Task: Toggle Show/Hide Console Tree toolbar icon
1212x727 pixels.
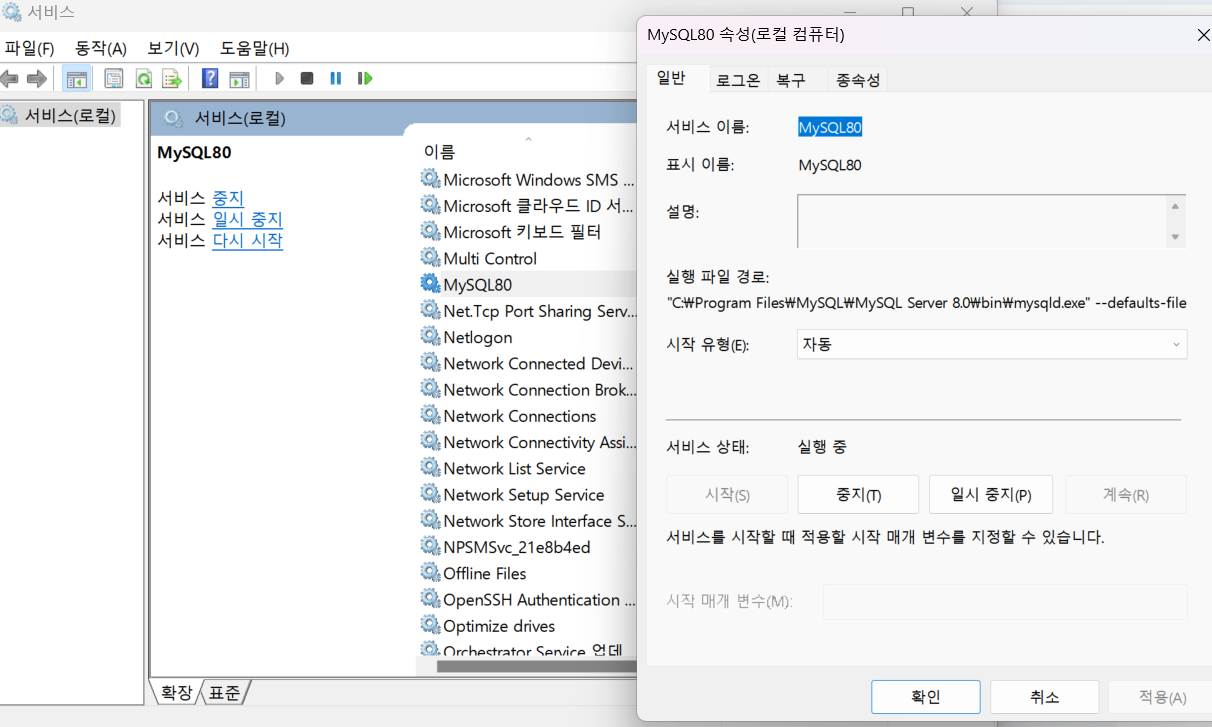Action: tap(76, 78)
